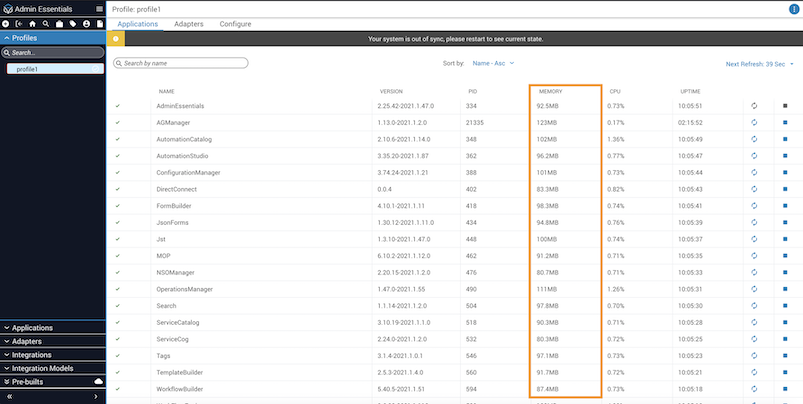Viewport: 803px width, 404px height.
Task: Open the Name - Asc sort dropdown
Action: pyautogui.click(x=492, y=63)
